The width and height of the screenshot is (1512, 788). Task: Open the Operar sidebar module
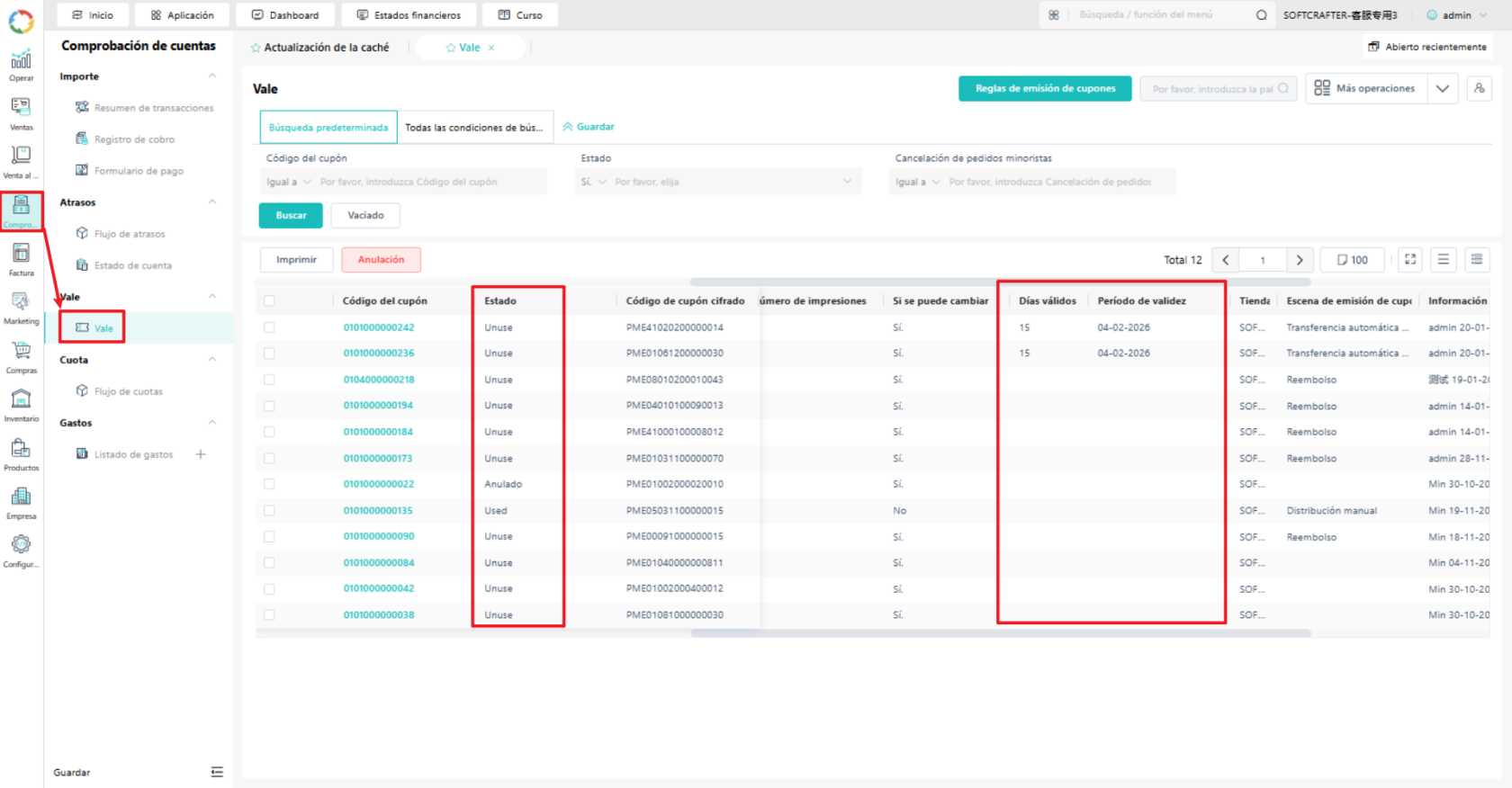click(21, 66)
